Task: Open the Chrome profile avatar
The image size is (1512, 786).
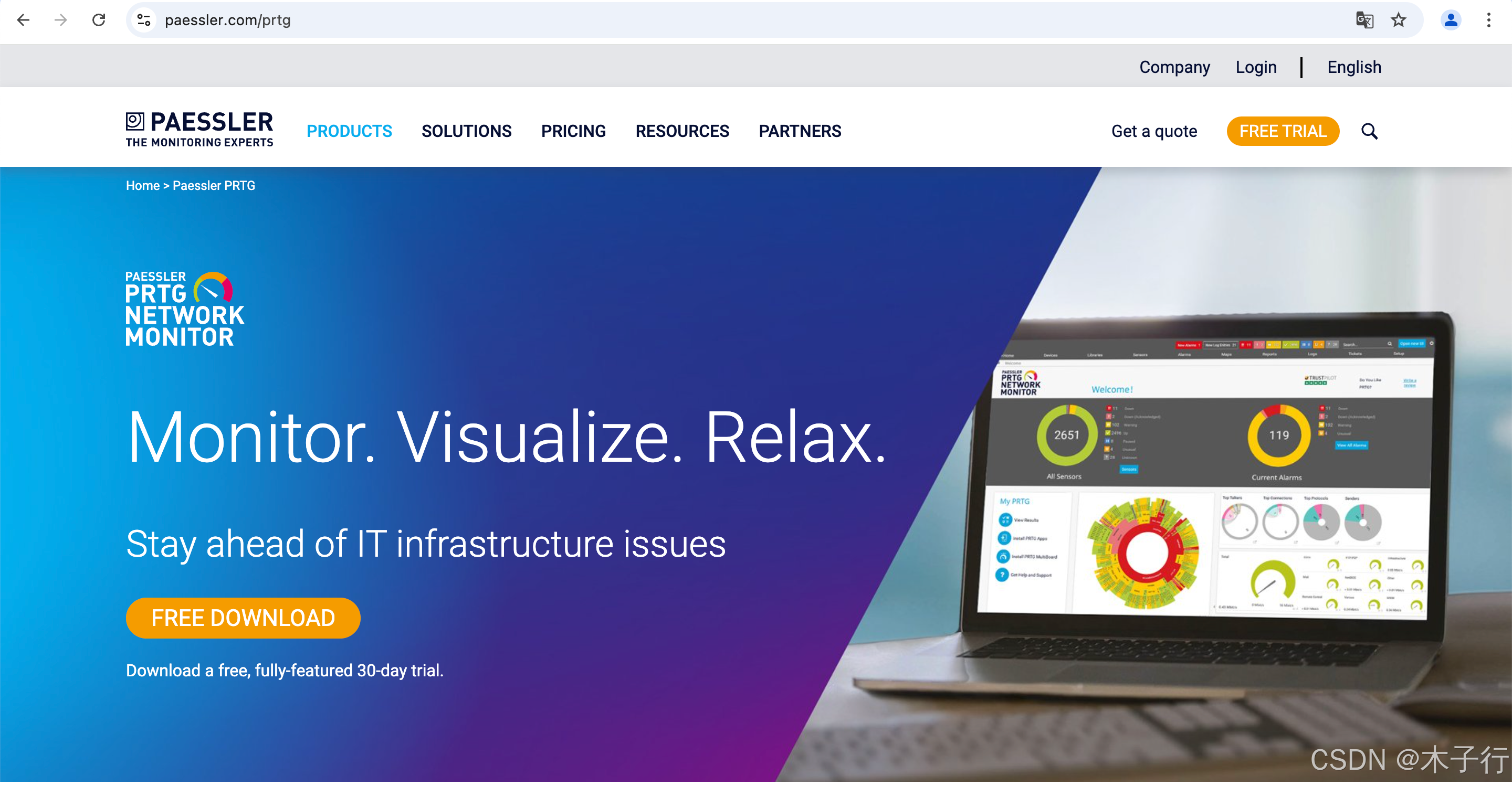Action: point(1451,20)
